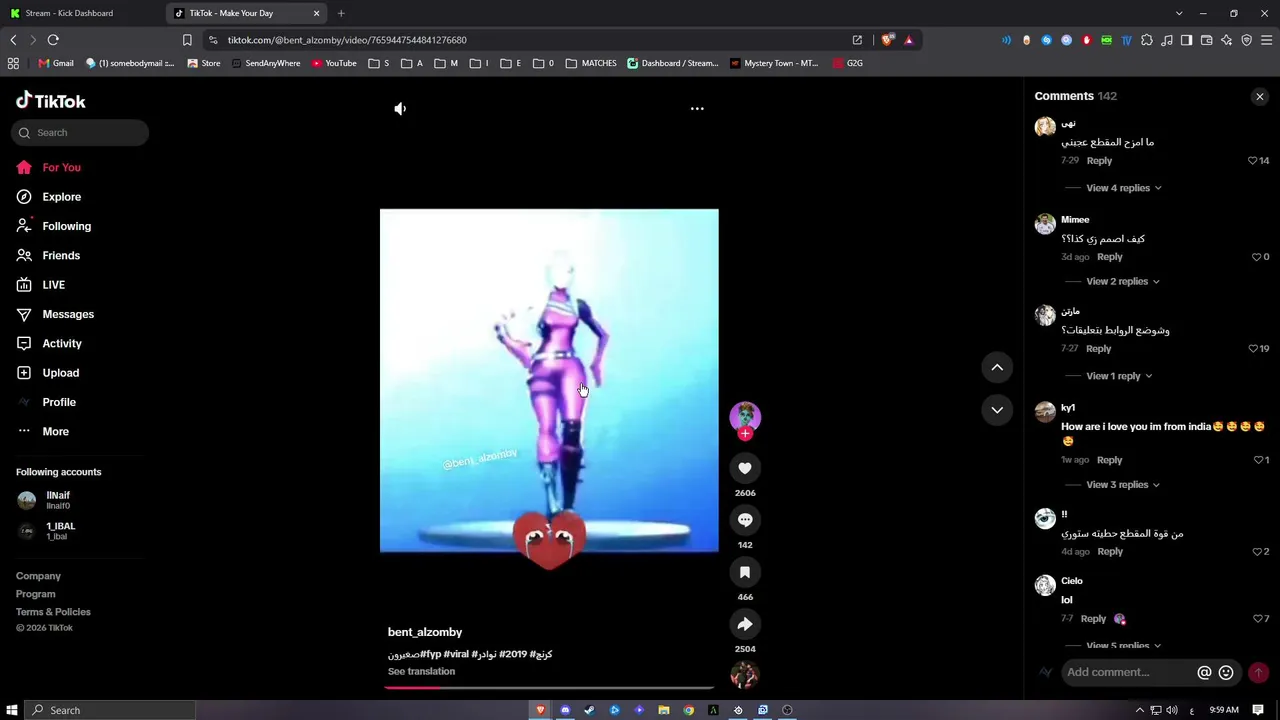Open the Activity notifications
The image size is (1280, 720).
click(x=62, y=343)
